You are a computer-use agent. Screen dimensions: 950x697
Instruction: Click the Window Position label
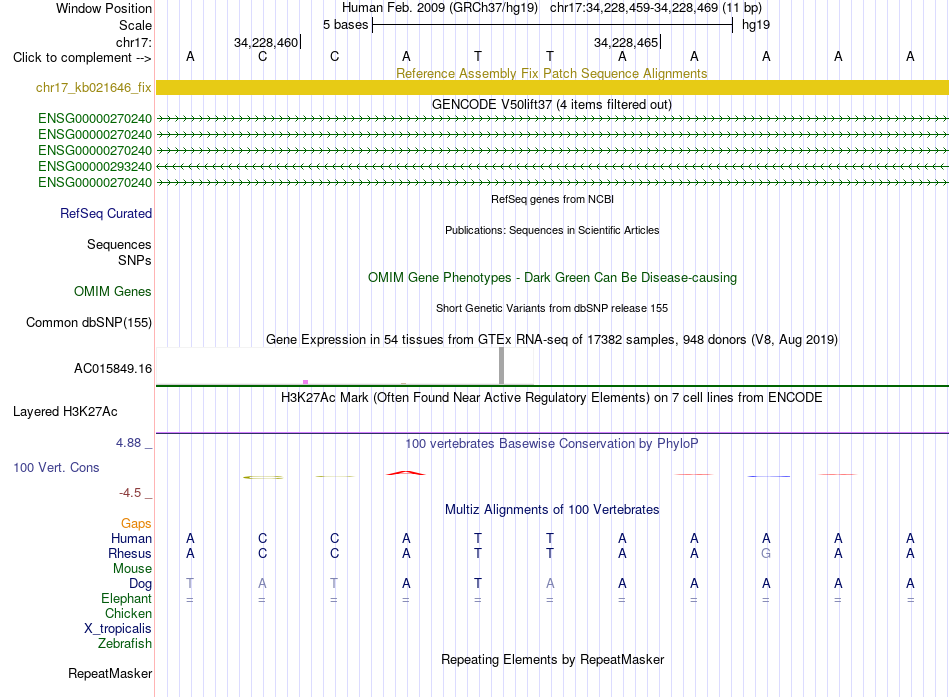104,8
